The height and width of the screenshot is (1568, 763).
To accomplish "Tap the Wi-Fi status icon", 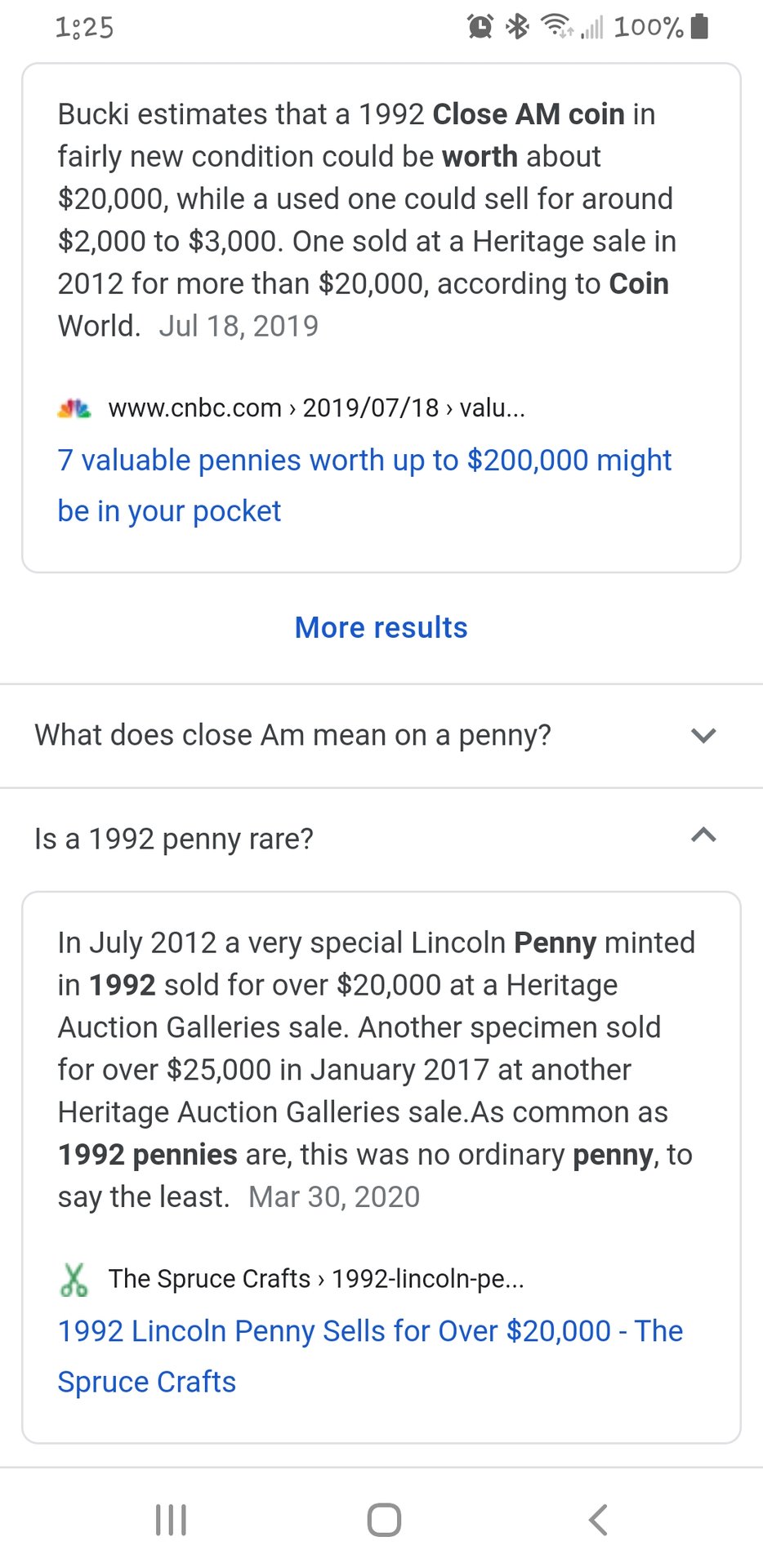I will point(557,27).
